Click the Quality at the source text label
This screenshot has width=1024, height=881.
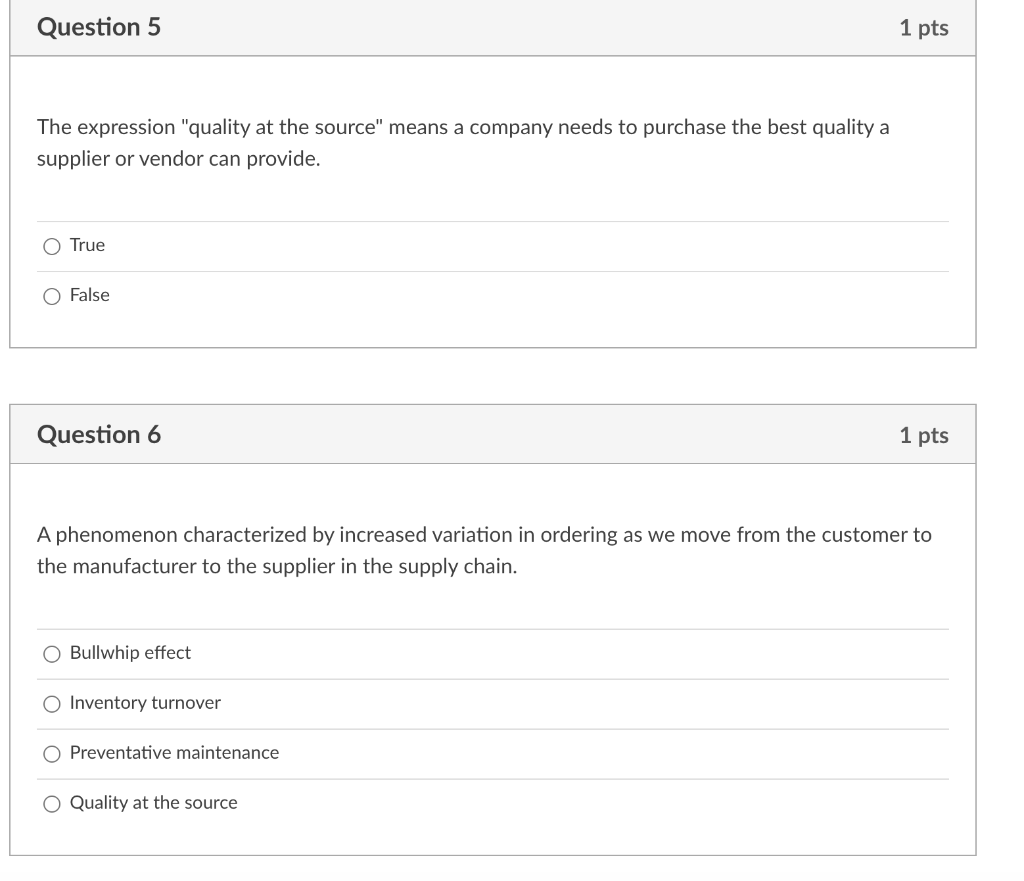point(153,803)
